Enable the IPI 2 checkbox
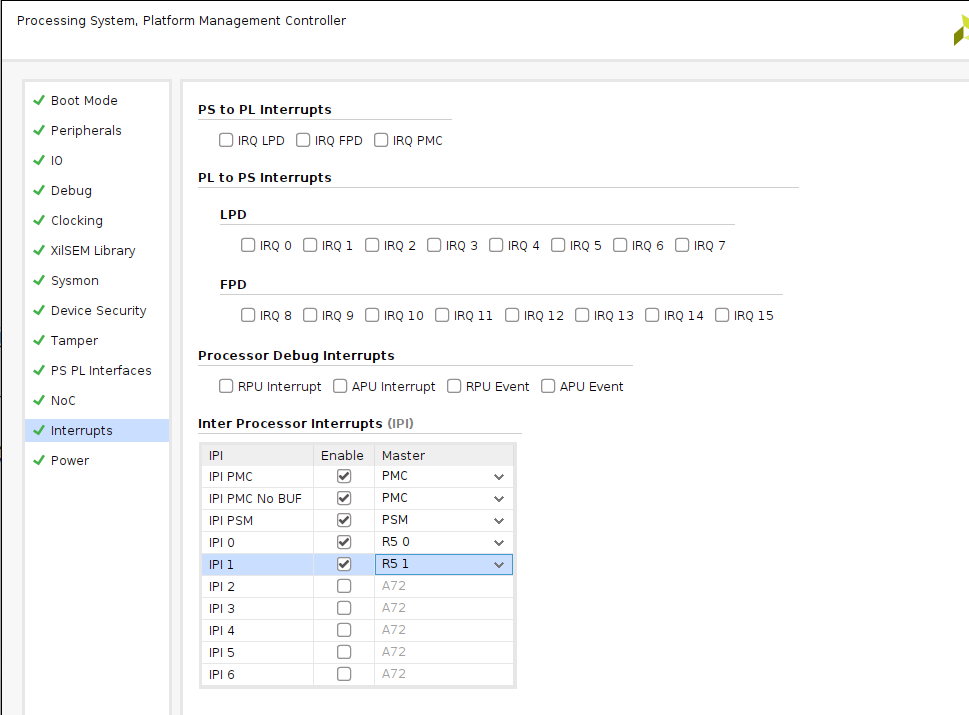 pyautogui.click(x=344, y=586)
